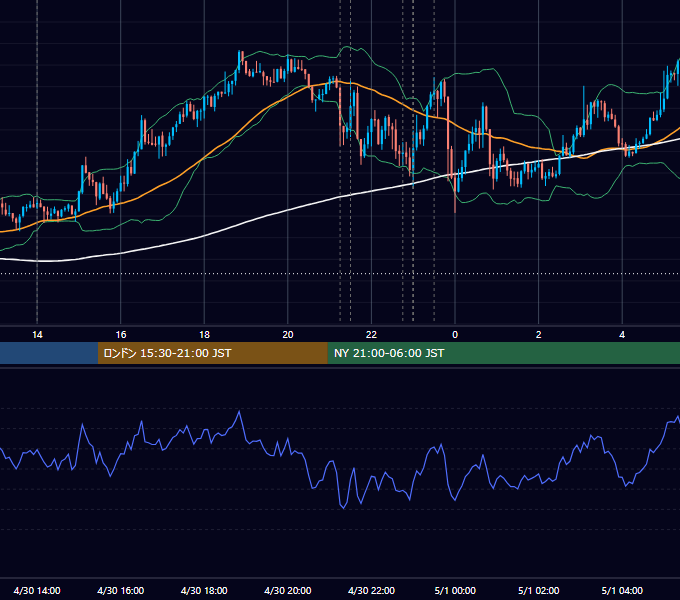Click the blue session bar before London

point(49,353)
